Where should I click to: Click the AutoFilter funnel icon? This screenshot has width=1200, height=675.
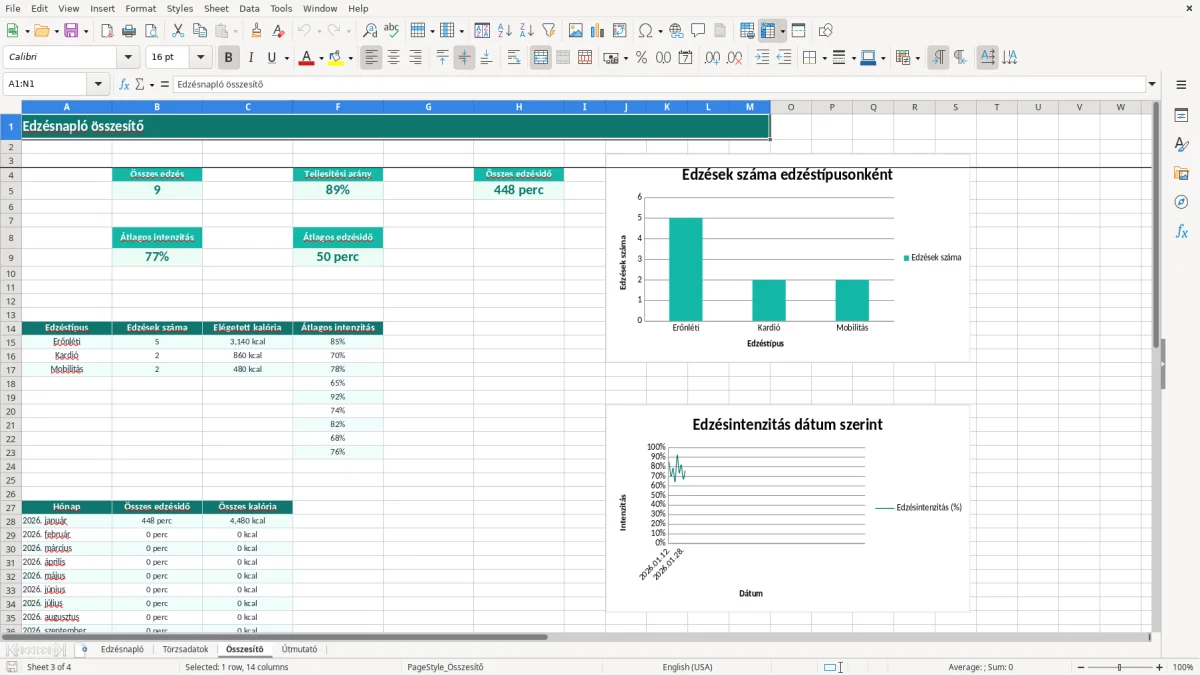pos(549,31)
